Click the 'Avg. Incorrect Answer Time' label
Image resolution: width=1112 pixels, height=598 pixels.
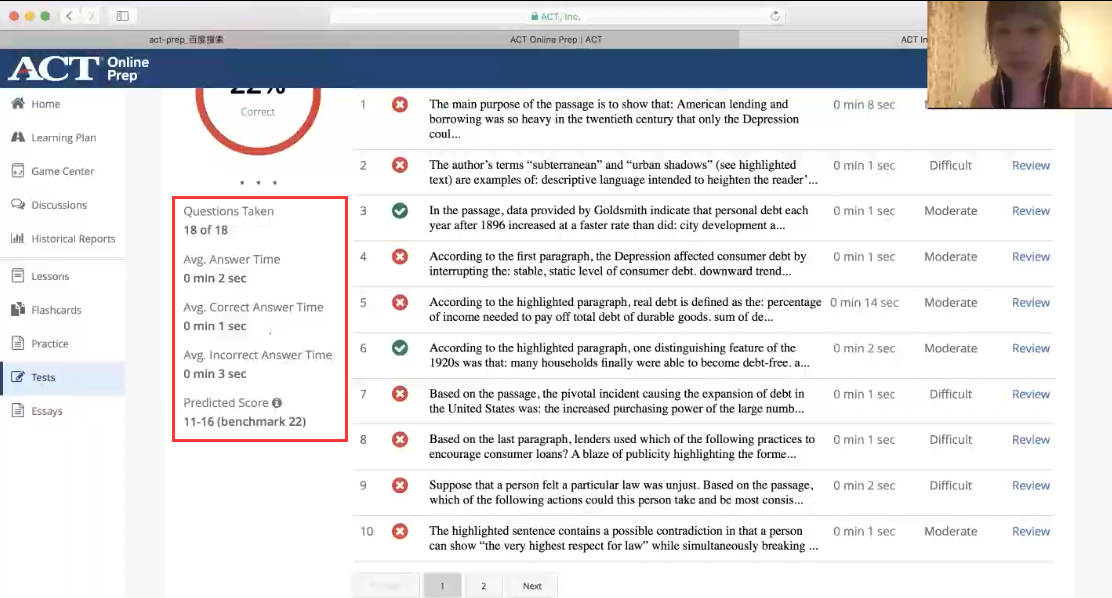pos(257,355)
